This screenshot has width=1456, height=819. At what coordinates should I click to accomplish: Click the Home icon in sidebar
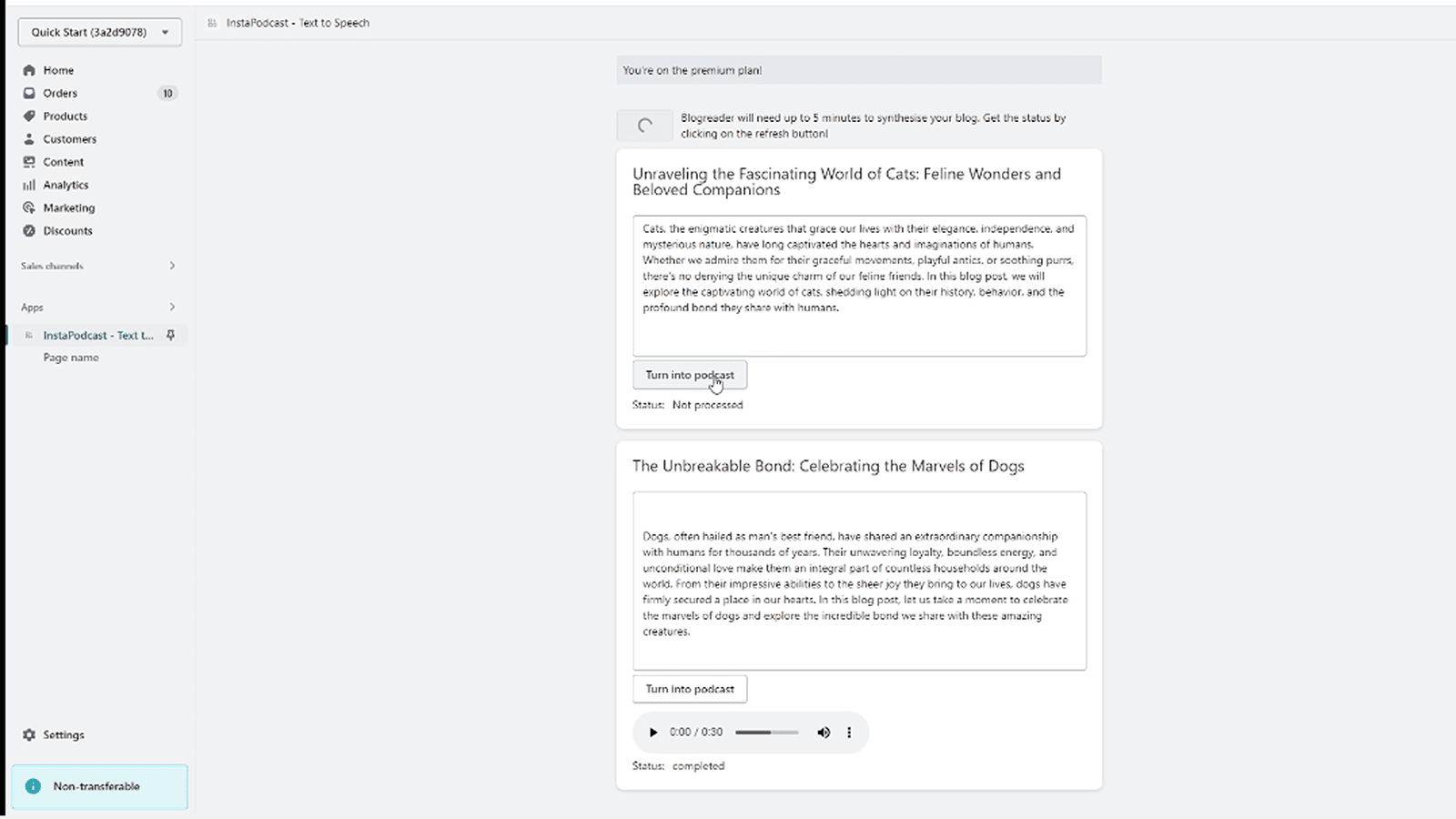tap(29, 70)
